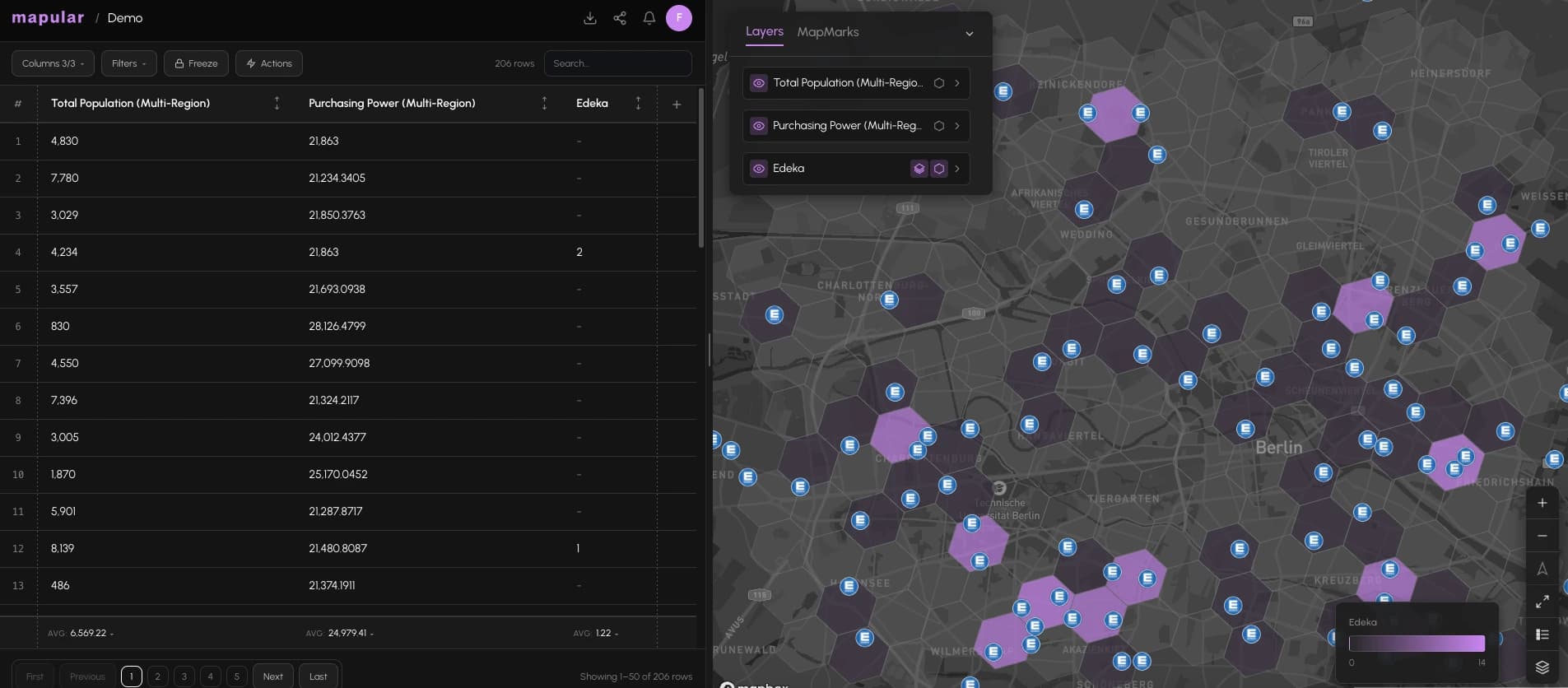This screenshot has height=688, width=1568.
Task: Open the Columns 3/3 dropdown
Action: [53, 63]
